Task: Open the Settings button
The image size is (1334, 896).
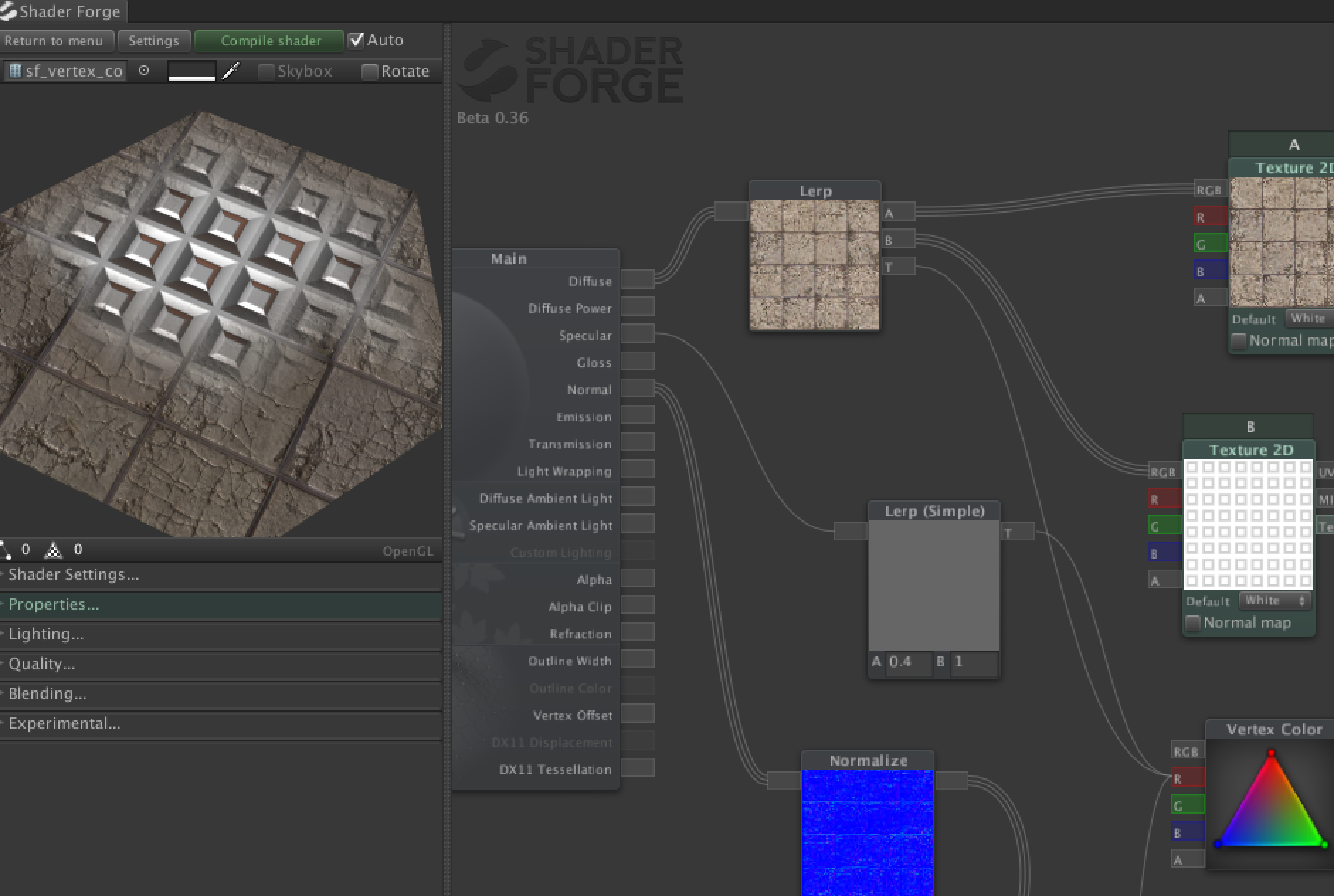Action: tap(154, 40)
